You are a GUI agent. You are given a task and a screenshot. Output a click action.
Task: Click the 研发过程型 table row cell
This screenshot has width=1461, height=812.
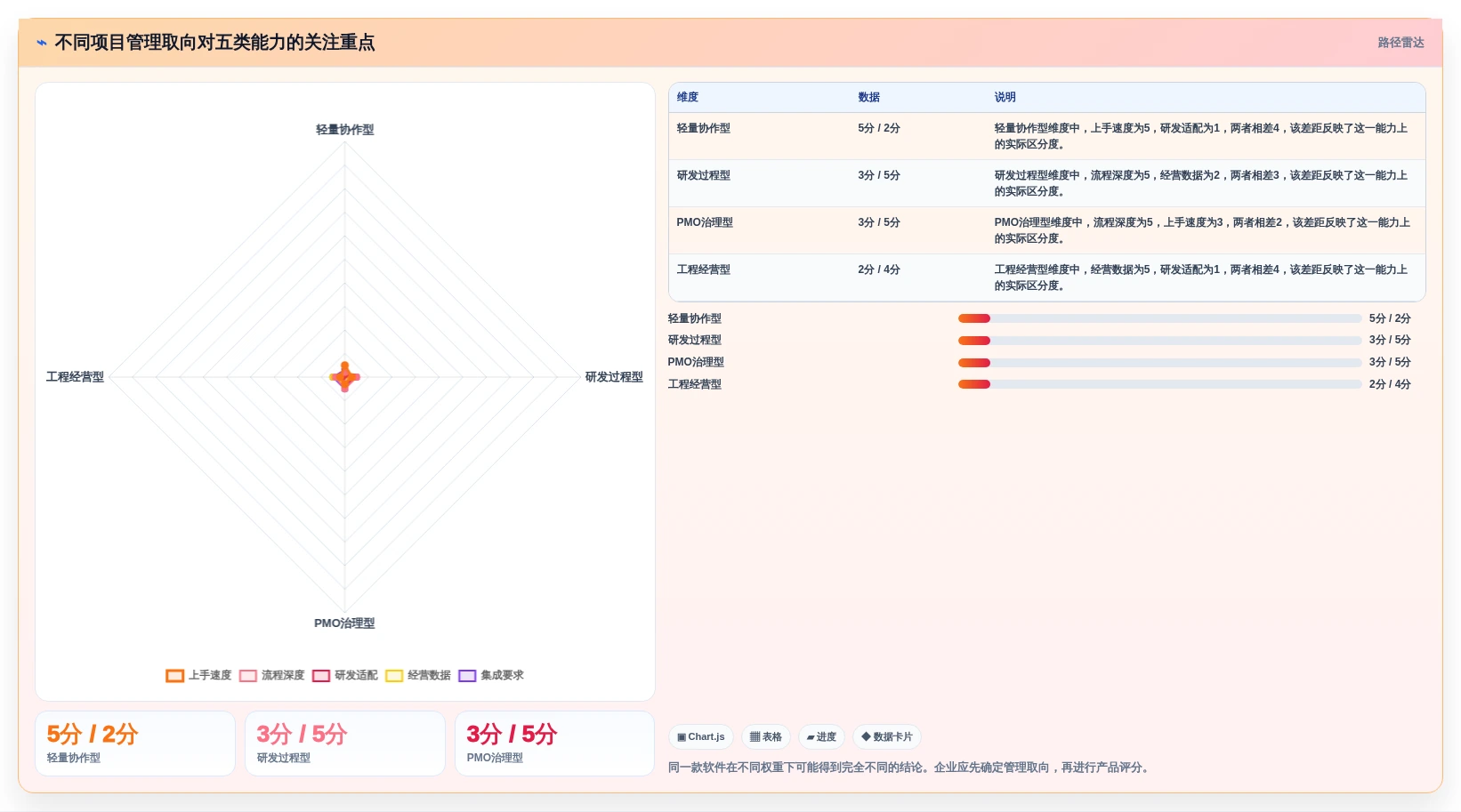tap(704, 175)
